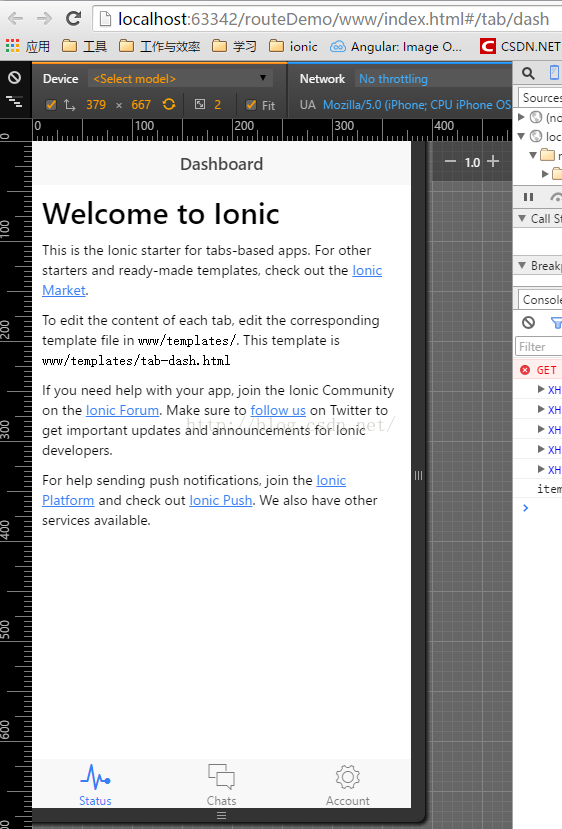
Task: Click the console Filter text box
Action: (539, 347)
